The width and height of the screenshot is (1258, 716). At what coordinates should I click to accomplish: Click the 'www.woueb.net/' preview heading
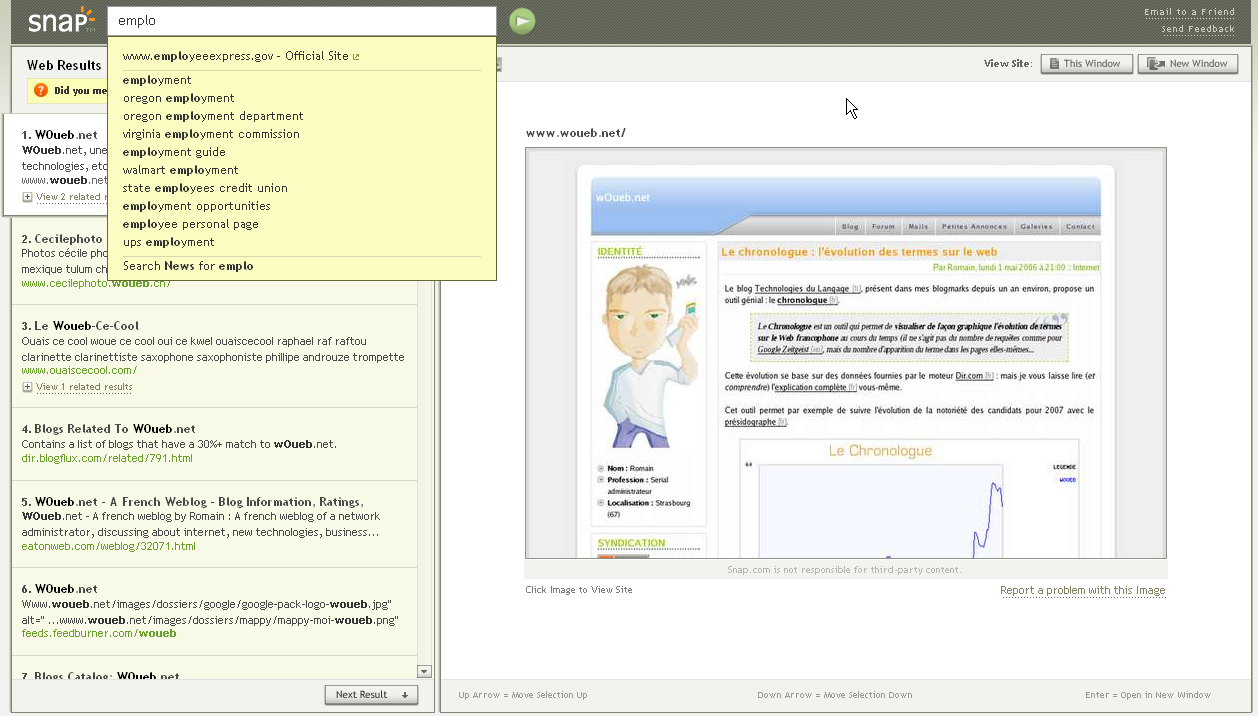tap(576, 133)
